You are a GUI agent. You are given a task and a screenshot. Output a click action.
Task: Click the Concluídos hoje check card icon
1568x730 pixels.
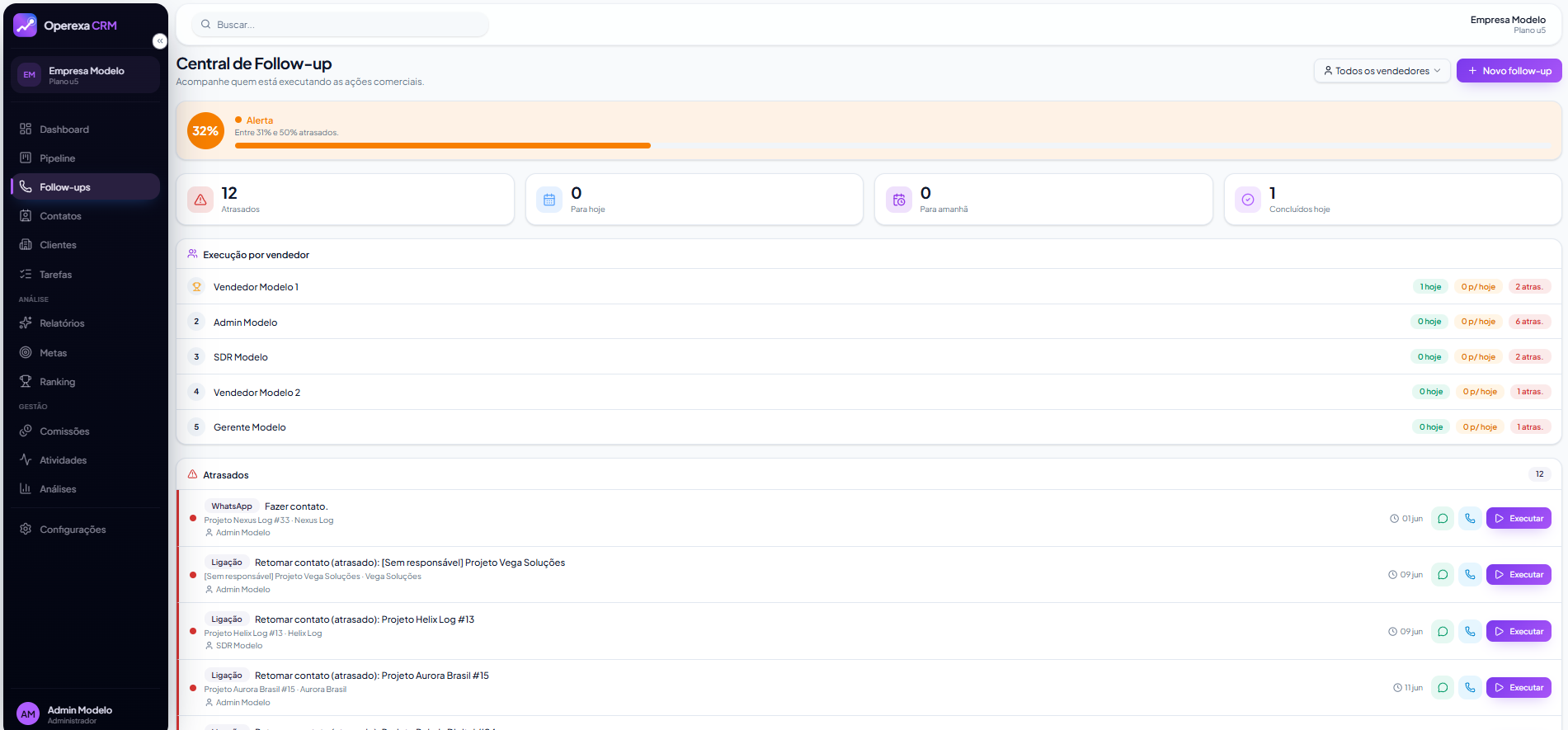tap(1248, 200)
